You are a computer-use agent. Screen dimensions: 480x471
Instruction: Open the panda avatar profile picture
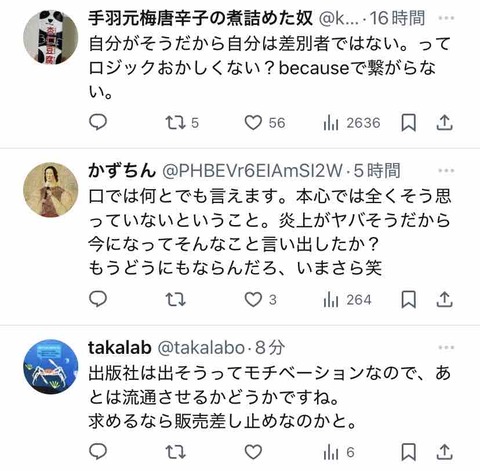(51, 37)
